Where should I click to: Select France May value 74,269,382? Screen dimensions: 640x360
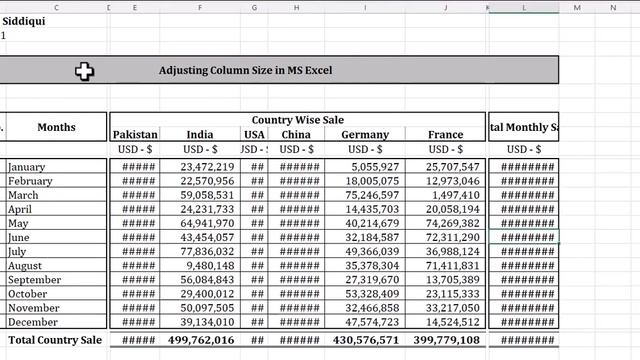point(445,223)
